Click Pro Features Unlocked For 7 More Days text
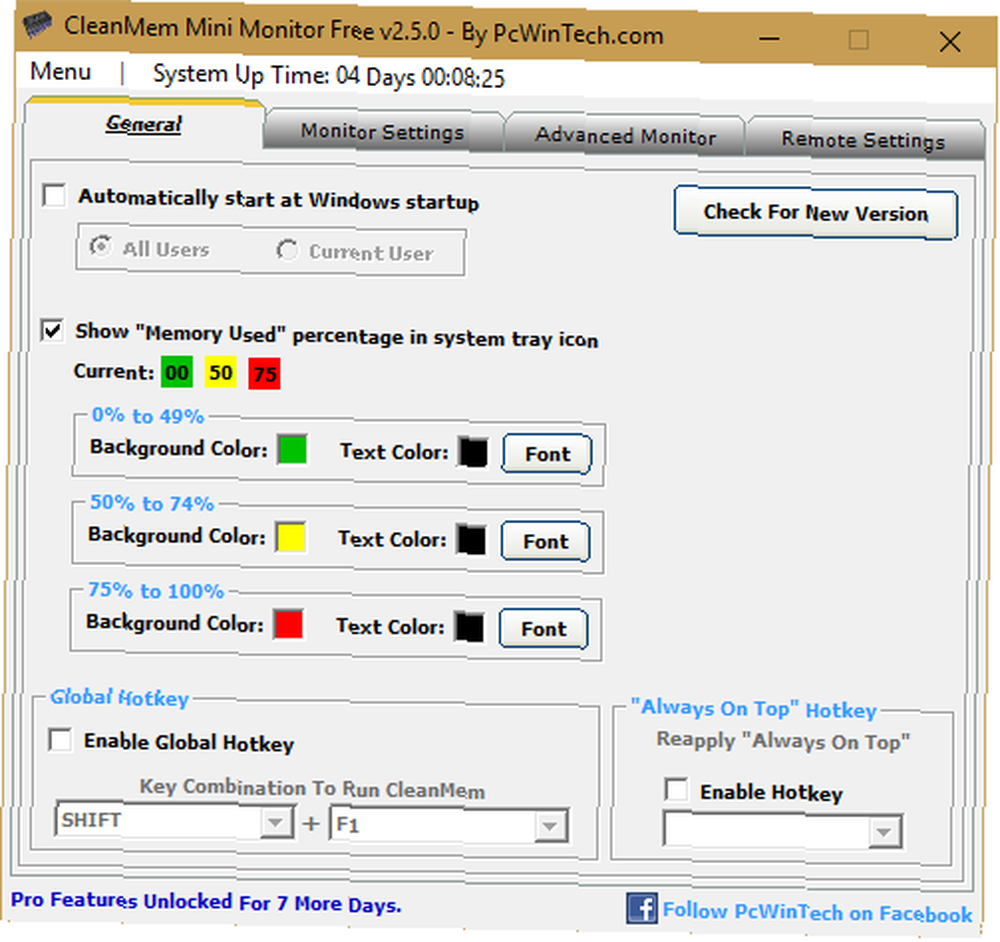The width and height of the screenshot is (1000, 942). pos(206,902)
